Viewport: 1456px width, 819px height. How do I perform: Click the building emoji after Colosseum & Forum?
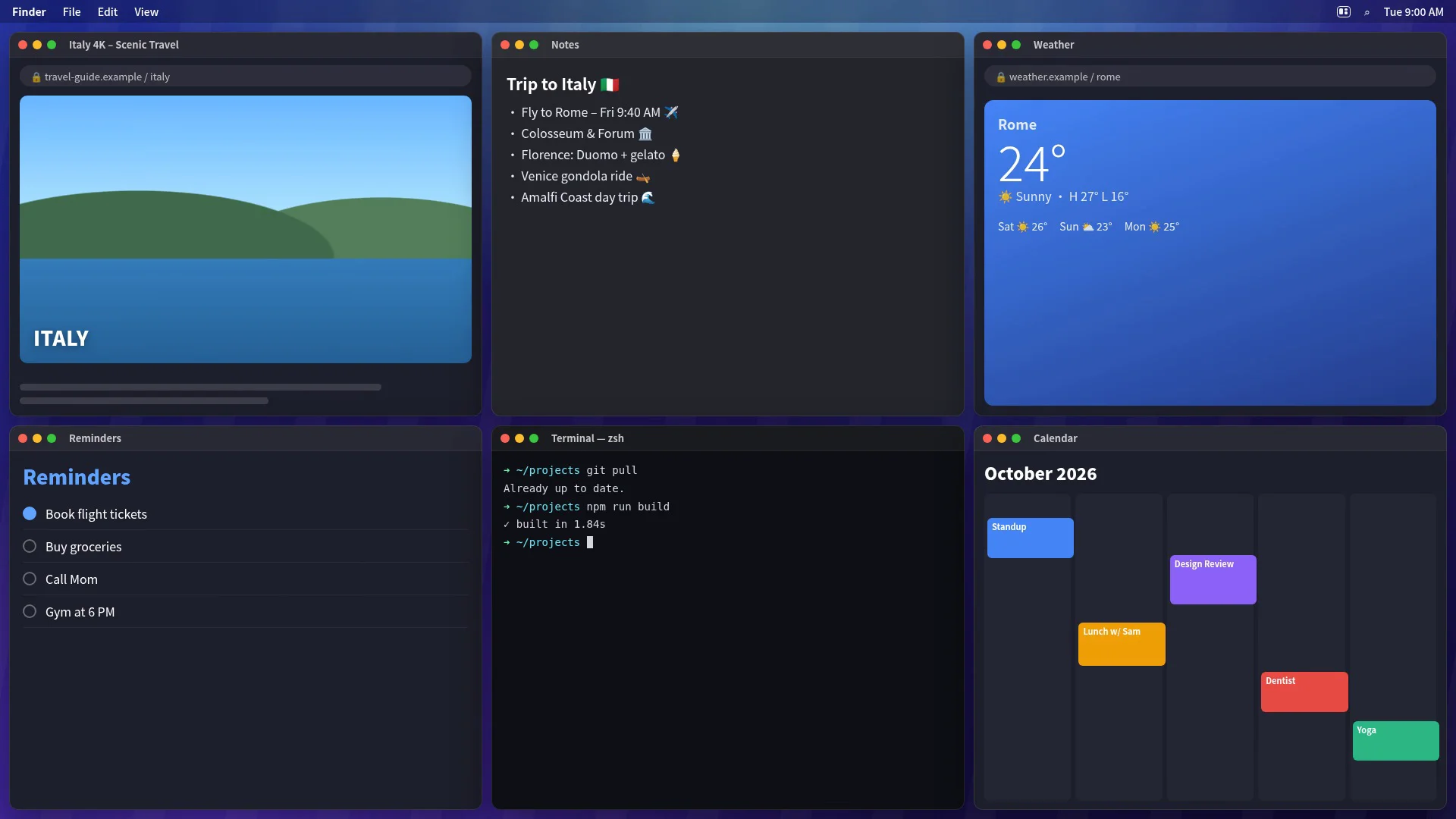645,133
